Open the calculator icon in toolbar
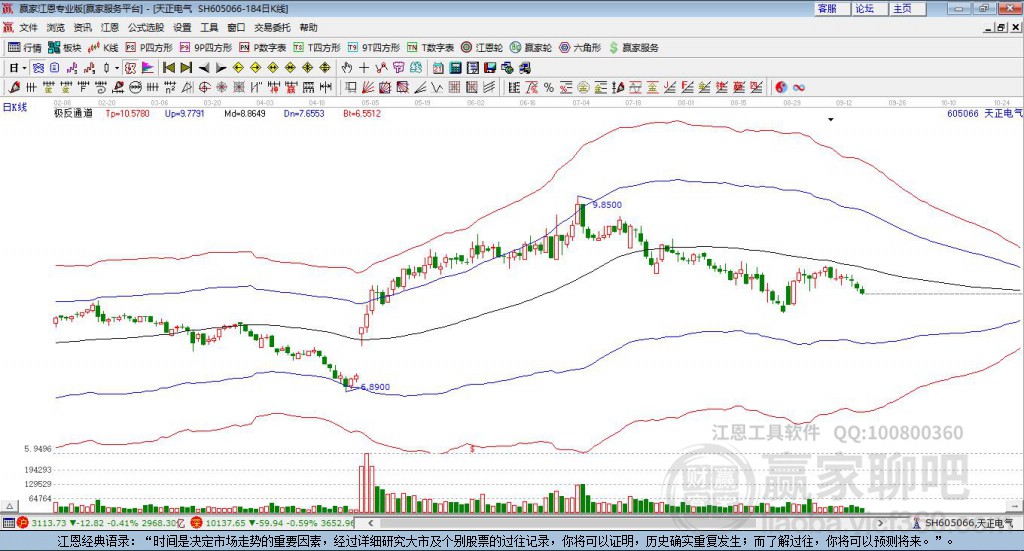This screenshot has height=551, width=1024. coord(455,68)
